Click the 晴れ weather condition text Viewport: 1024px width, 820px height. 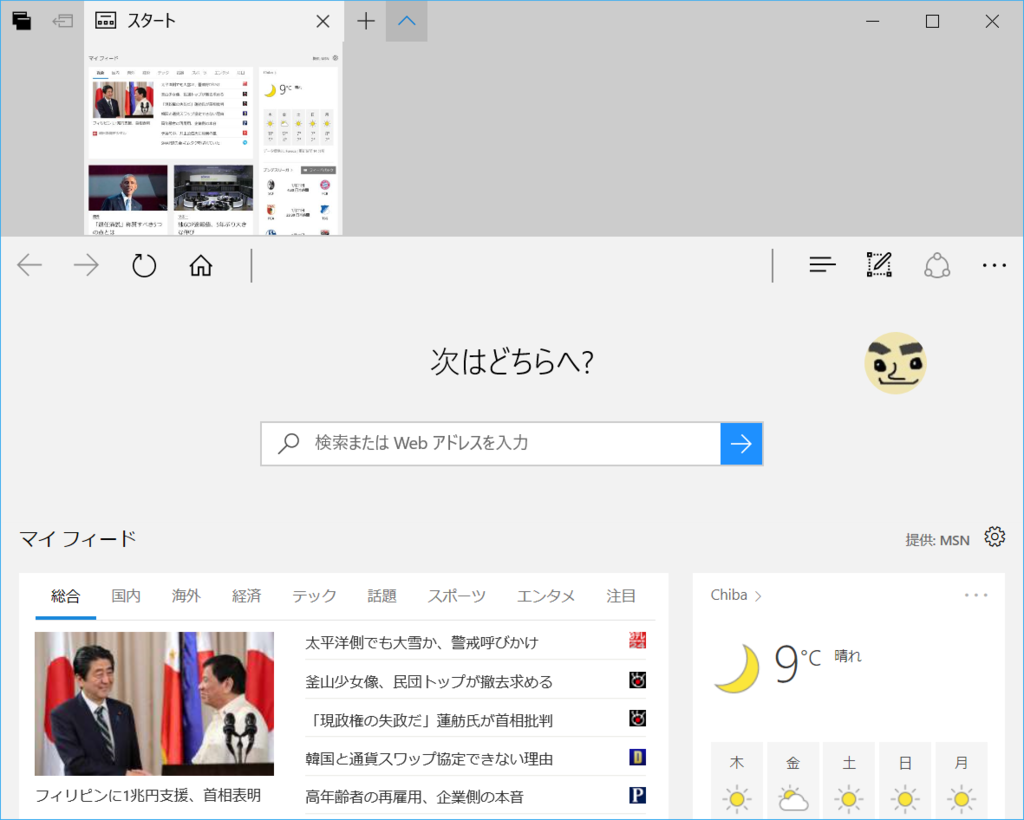pos(848,655)
